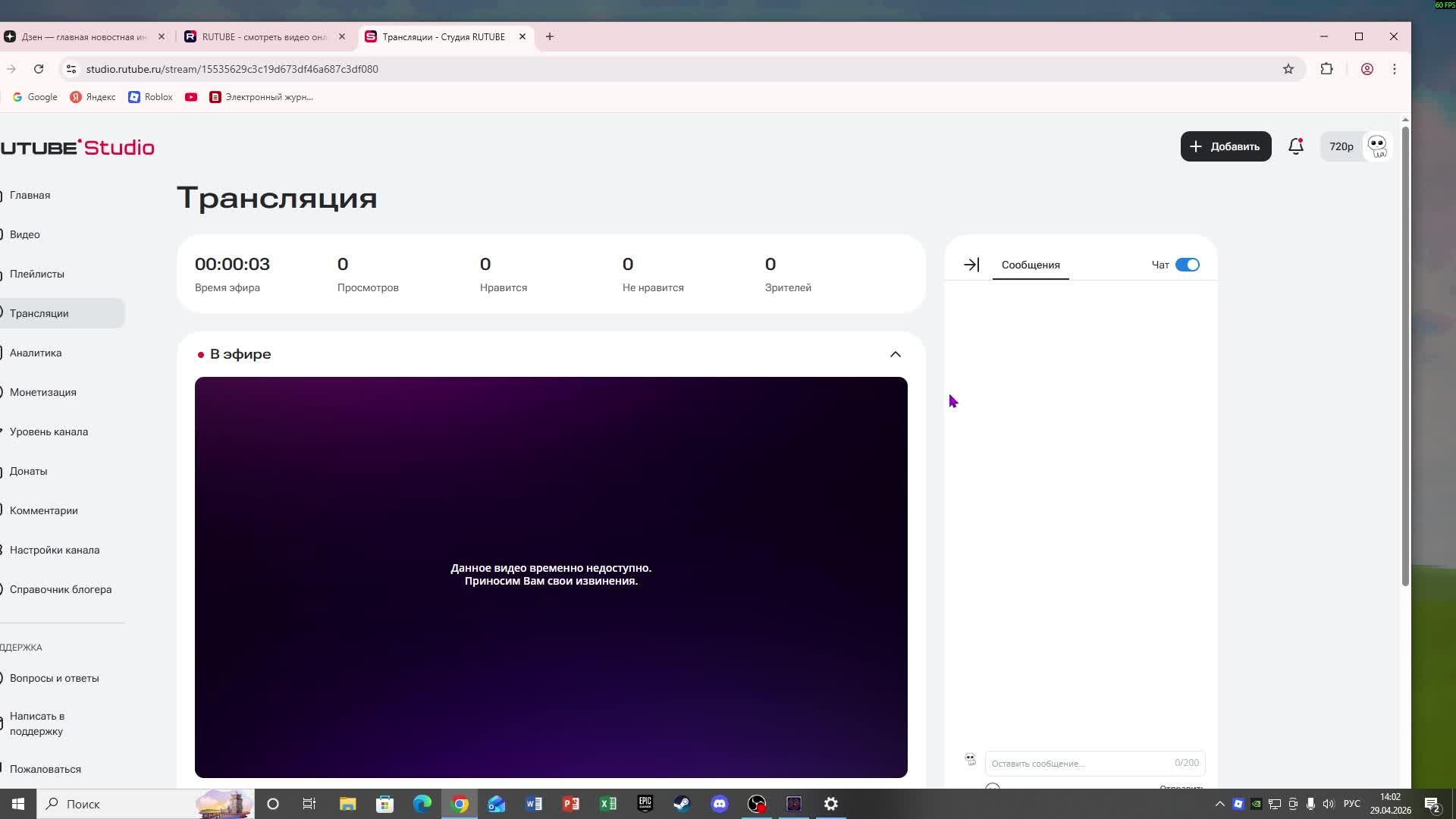Bookmark this page with the star icon

(1288, 69)
